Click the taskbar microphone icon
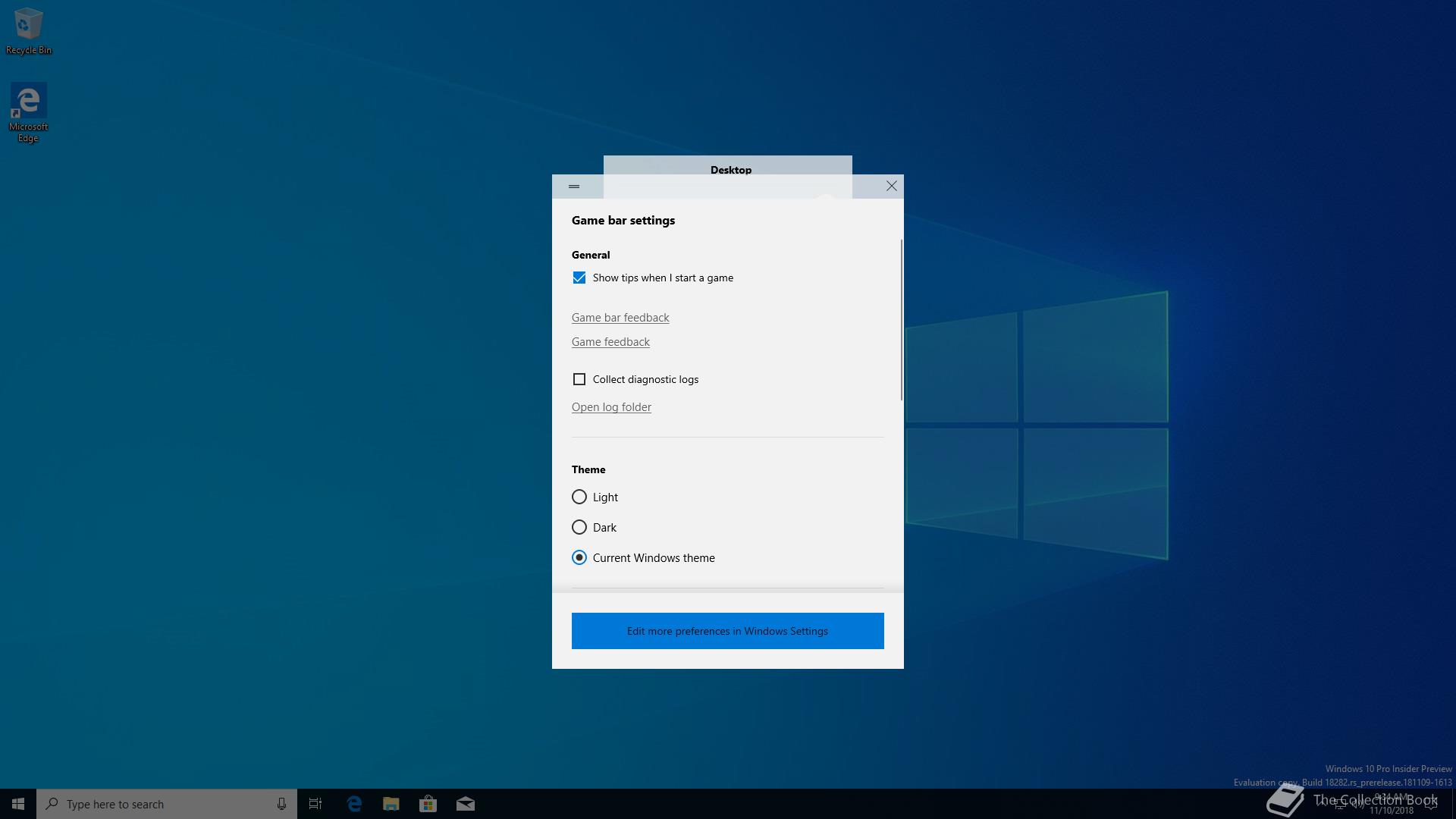This screenshot has width=1456, height=819. 281,804
